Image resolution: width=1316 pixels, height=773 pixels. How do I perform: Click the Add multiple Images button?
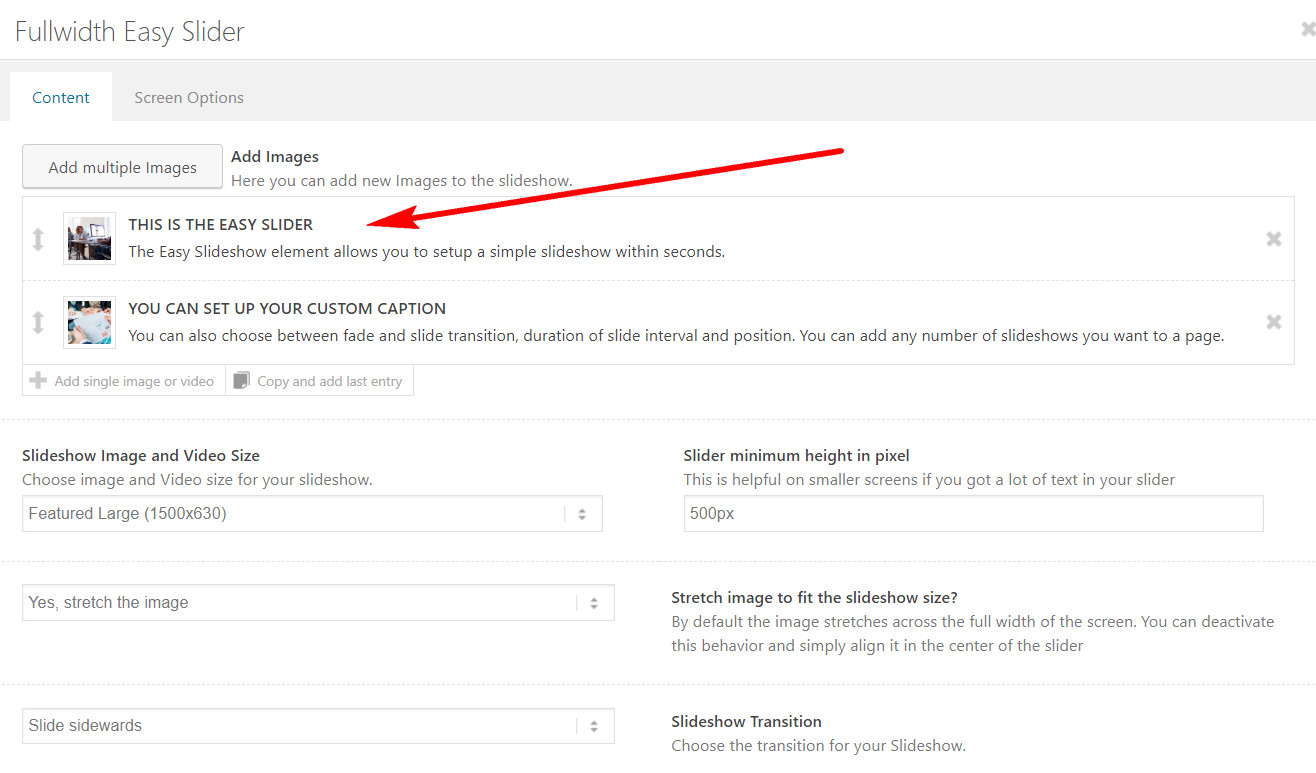click(122, 167)
